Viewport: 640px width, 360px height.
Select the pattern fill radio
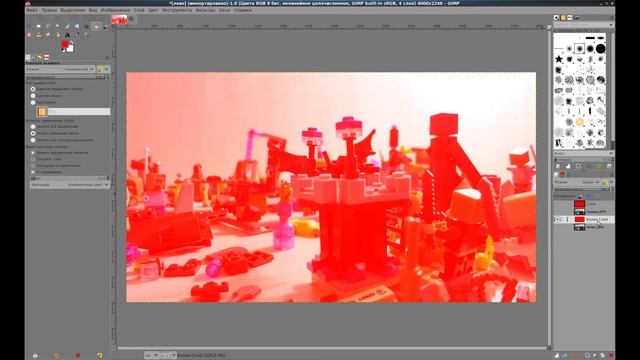point(33,102)
